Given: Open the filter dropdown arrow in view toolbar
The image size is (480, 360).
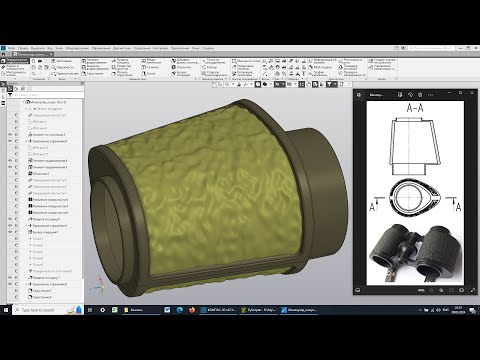Looking at the screenshot, I should click(x=334, y=85).
